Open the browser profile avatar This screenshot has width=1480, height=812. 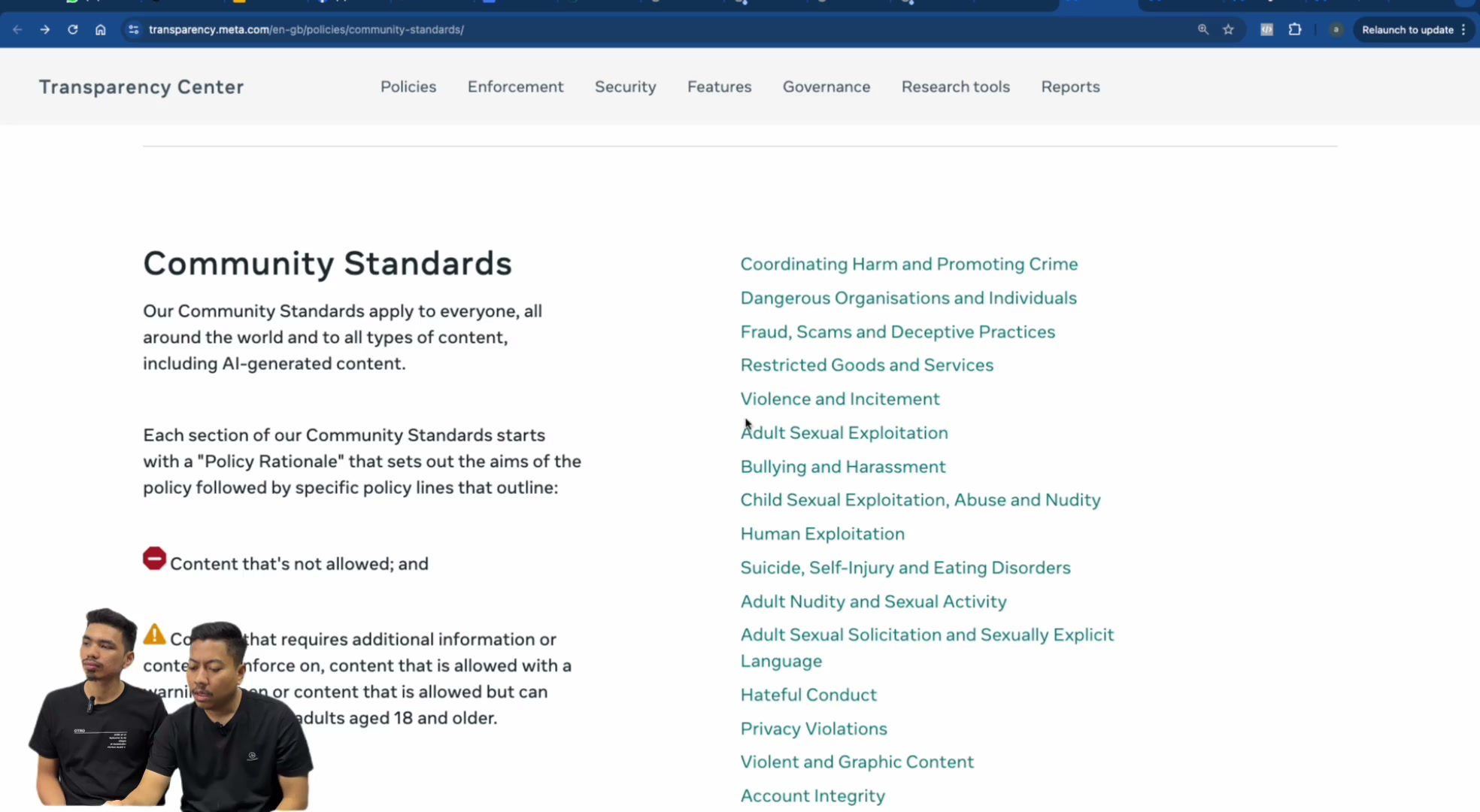click(x=1336, y=29)
